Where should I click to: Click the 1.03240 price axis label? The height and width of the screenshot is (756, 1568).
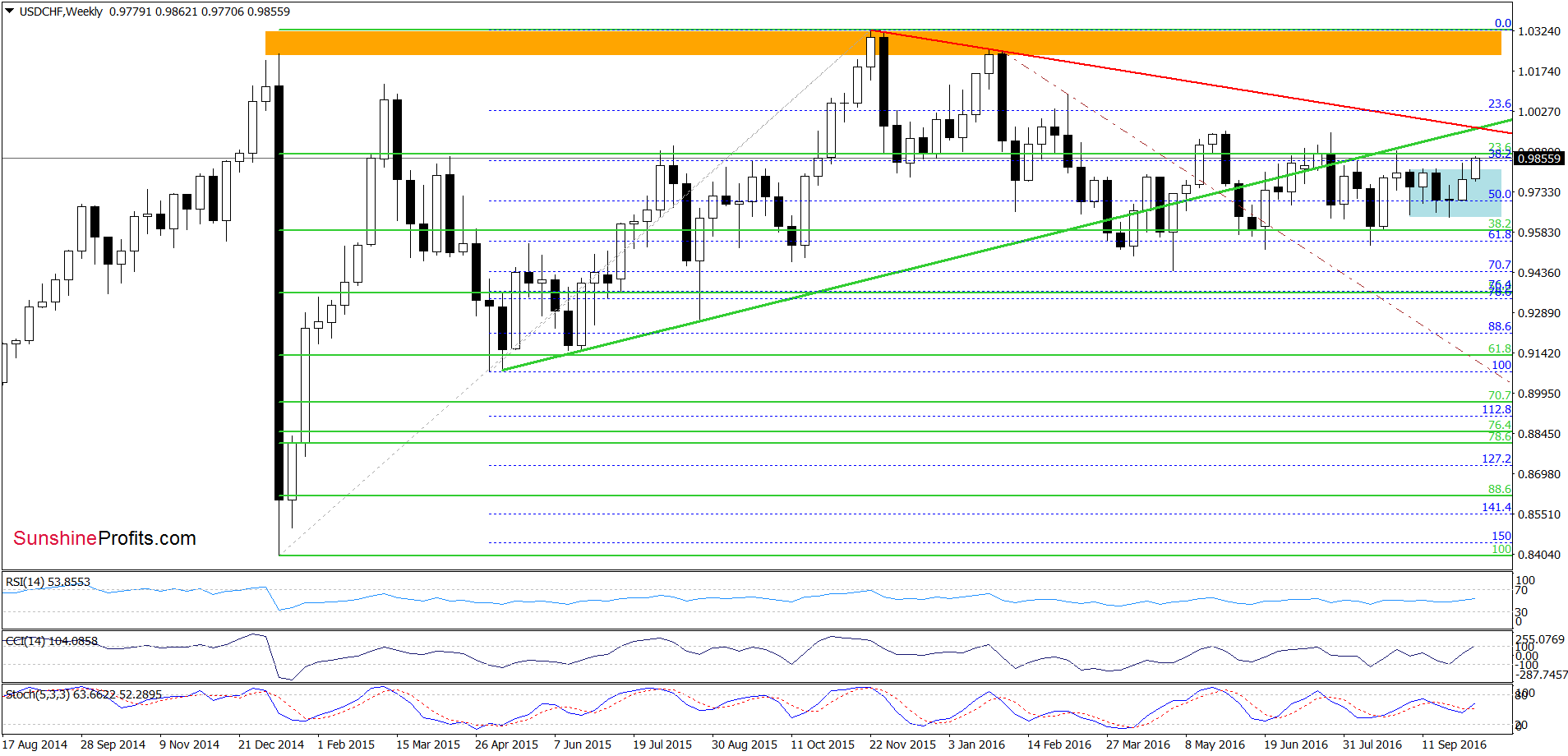1538,31
